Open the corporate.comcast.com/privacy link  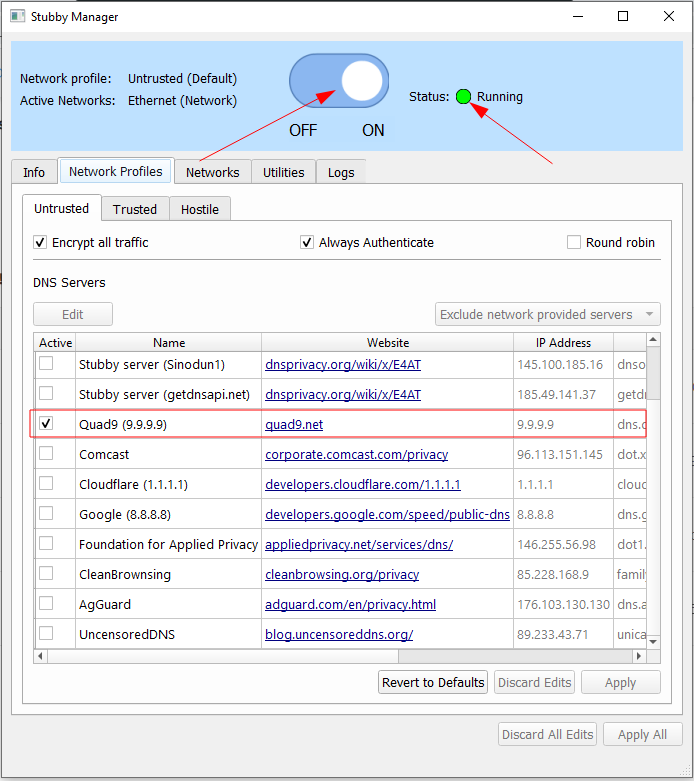coord(357,454)
